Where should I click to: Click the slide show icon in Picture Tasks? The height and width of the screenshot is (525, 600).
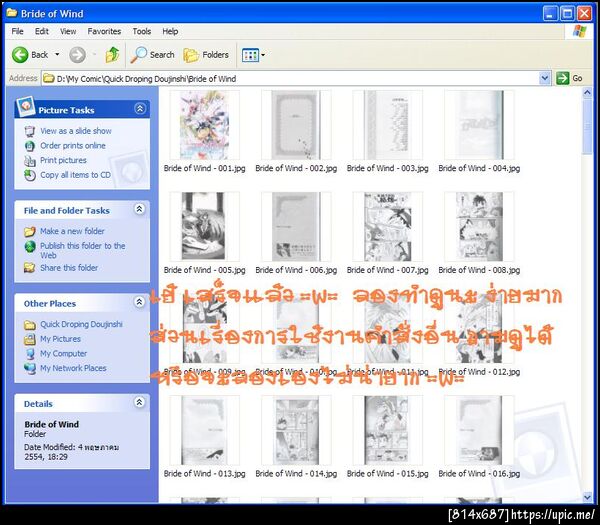tap(30, 131)
